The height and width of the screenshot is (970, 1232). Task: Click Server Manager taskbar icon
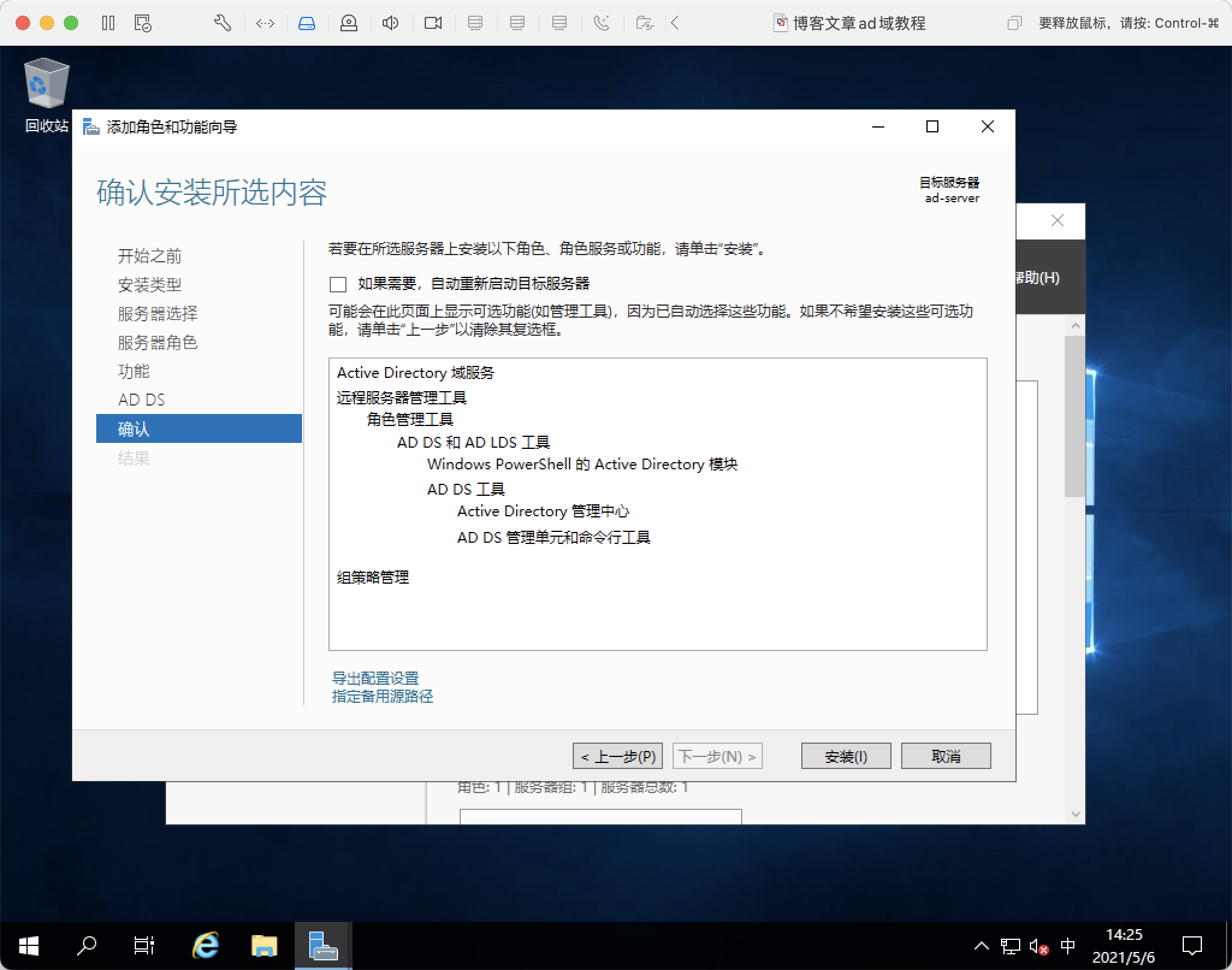323,945
